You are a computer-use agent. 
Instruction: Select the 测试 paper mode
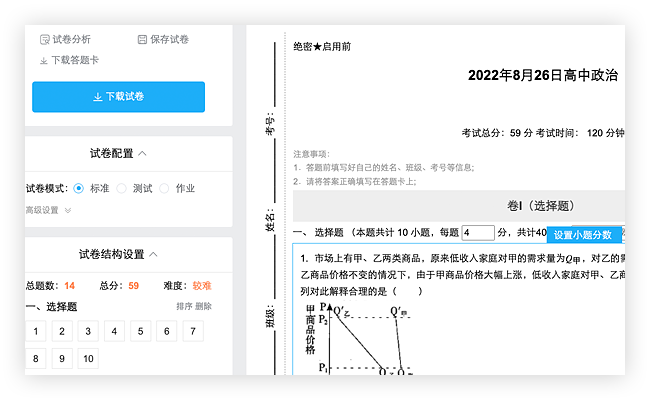(122, 188)
